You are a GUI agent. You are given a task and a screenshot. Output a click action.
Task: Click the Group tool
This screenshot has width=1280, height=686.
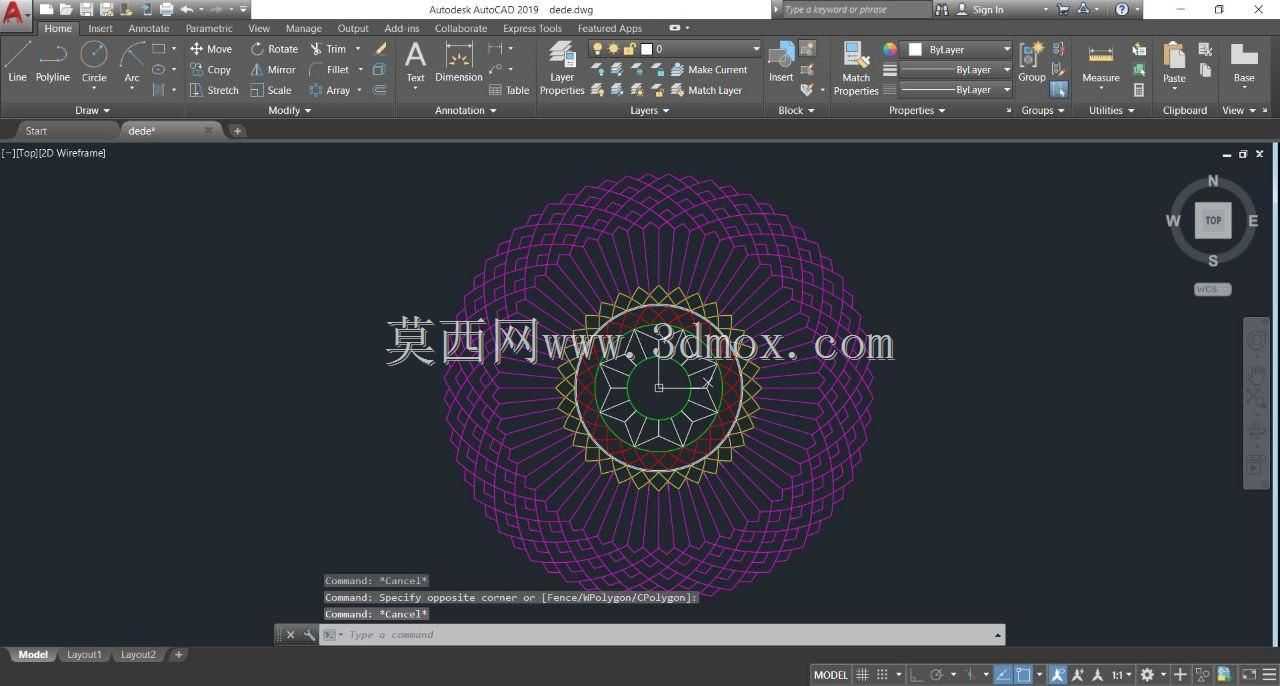[1031, 62]
